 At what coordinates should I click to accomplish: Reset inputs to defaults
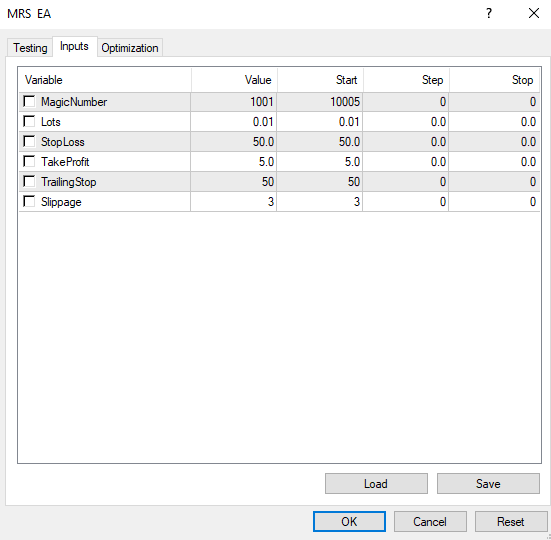coord(511,521)
